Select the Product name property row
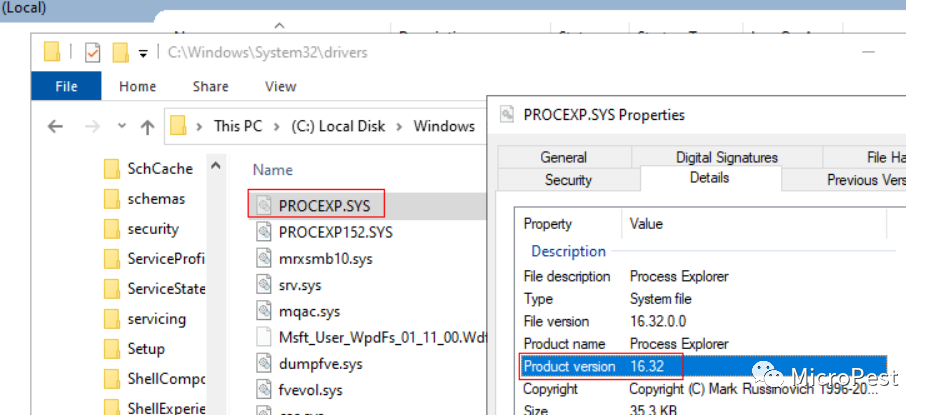Viewport: 928px width, 415px height. click(704, 344)
